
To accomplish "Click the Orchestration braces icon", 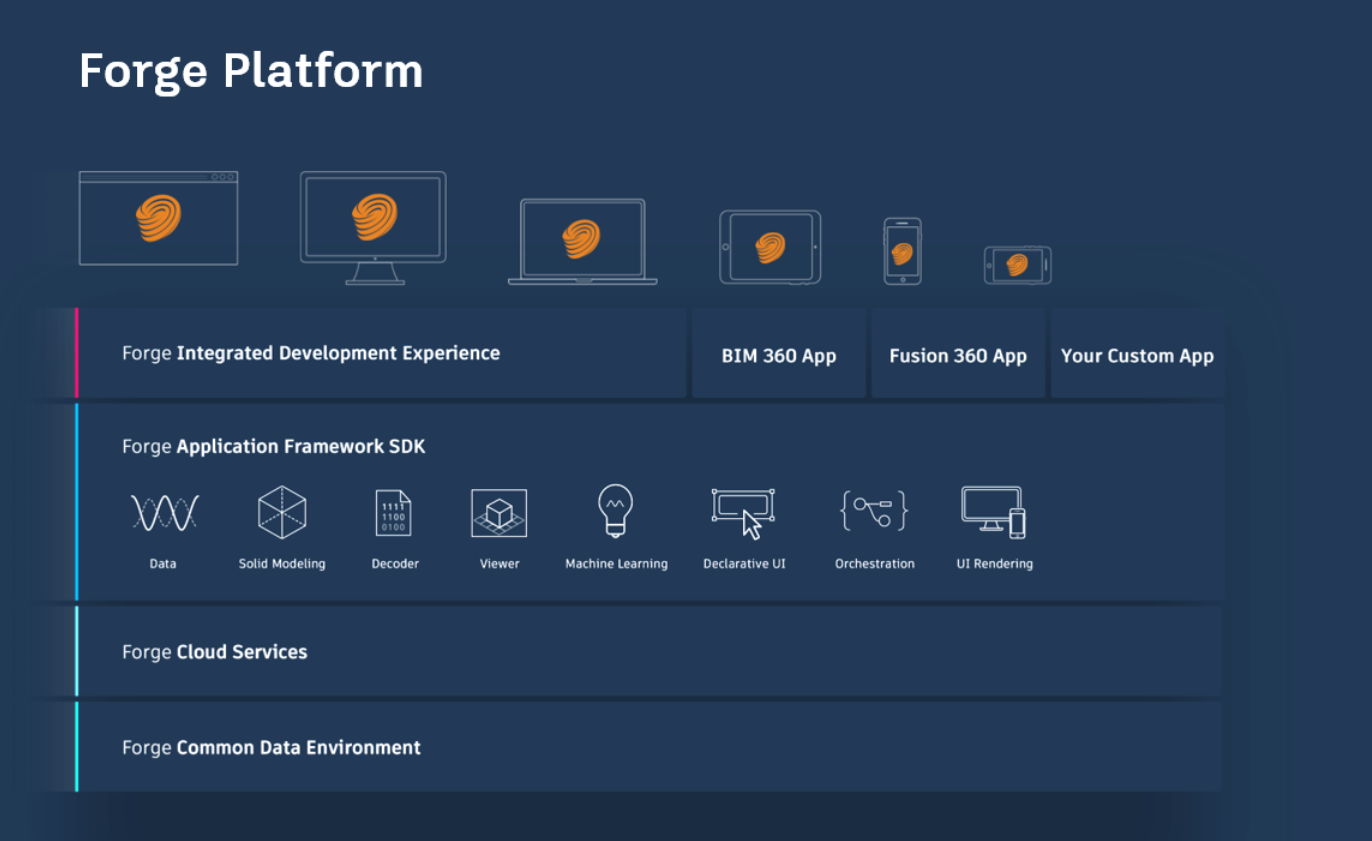I will pos(874,511).
